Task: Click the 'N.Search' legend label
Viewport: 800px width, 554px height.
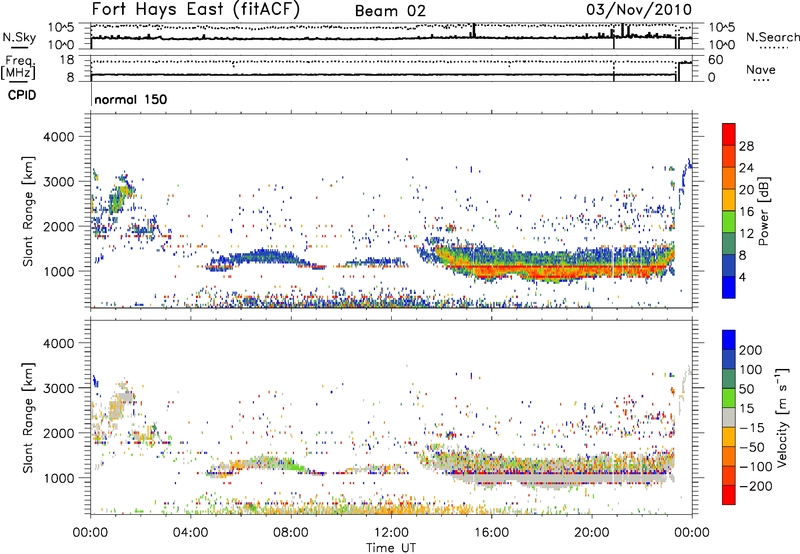Action: click(x=773, y=37)
